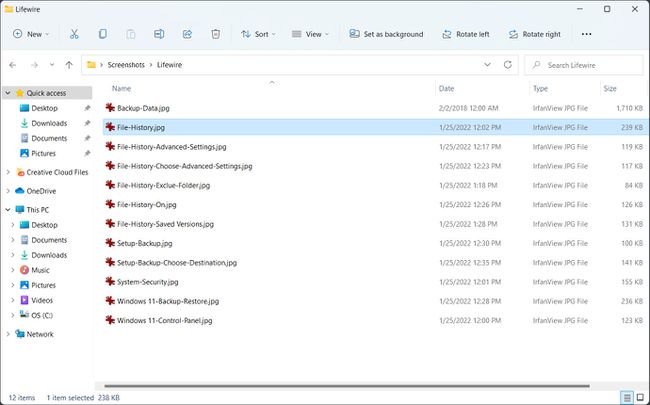Viewport: 650px width, 405px height.
Task: Sort by the Size column header
Action: [x=610, y=88]
